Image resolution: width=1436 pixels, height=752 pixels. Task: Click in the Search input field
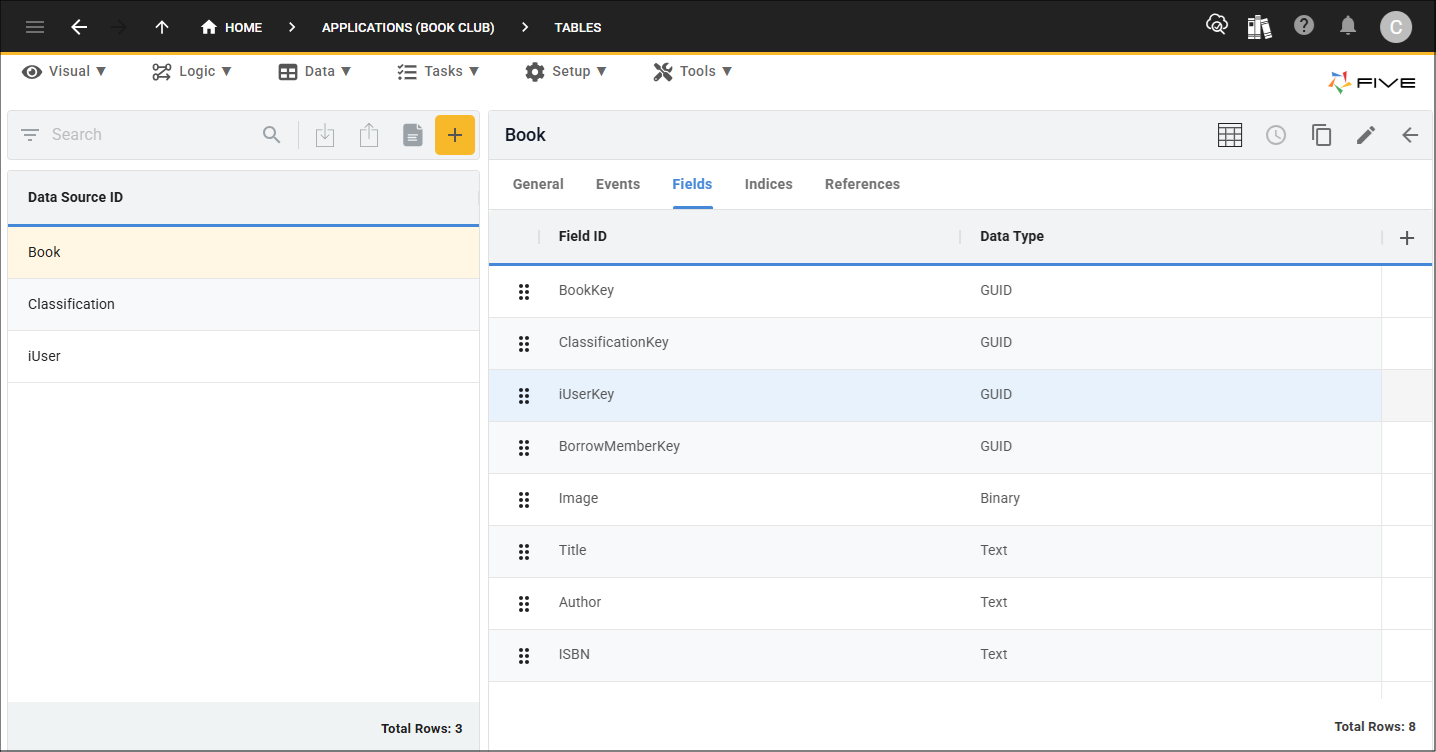[150, 135]
